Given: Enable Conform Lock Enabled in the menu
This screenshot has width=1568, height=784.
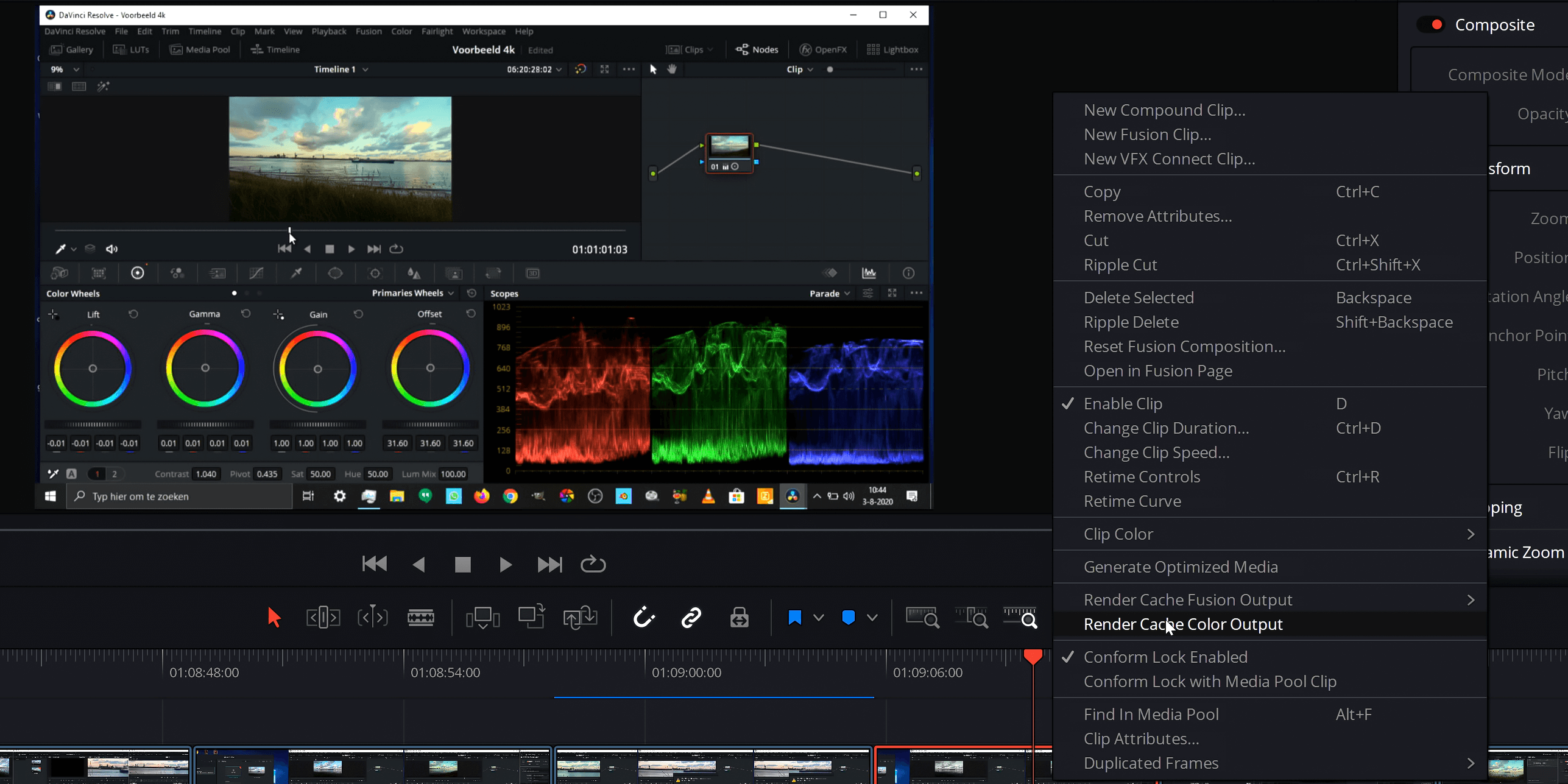Looking at the screenshot, I should [x=1165, y=657].
